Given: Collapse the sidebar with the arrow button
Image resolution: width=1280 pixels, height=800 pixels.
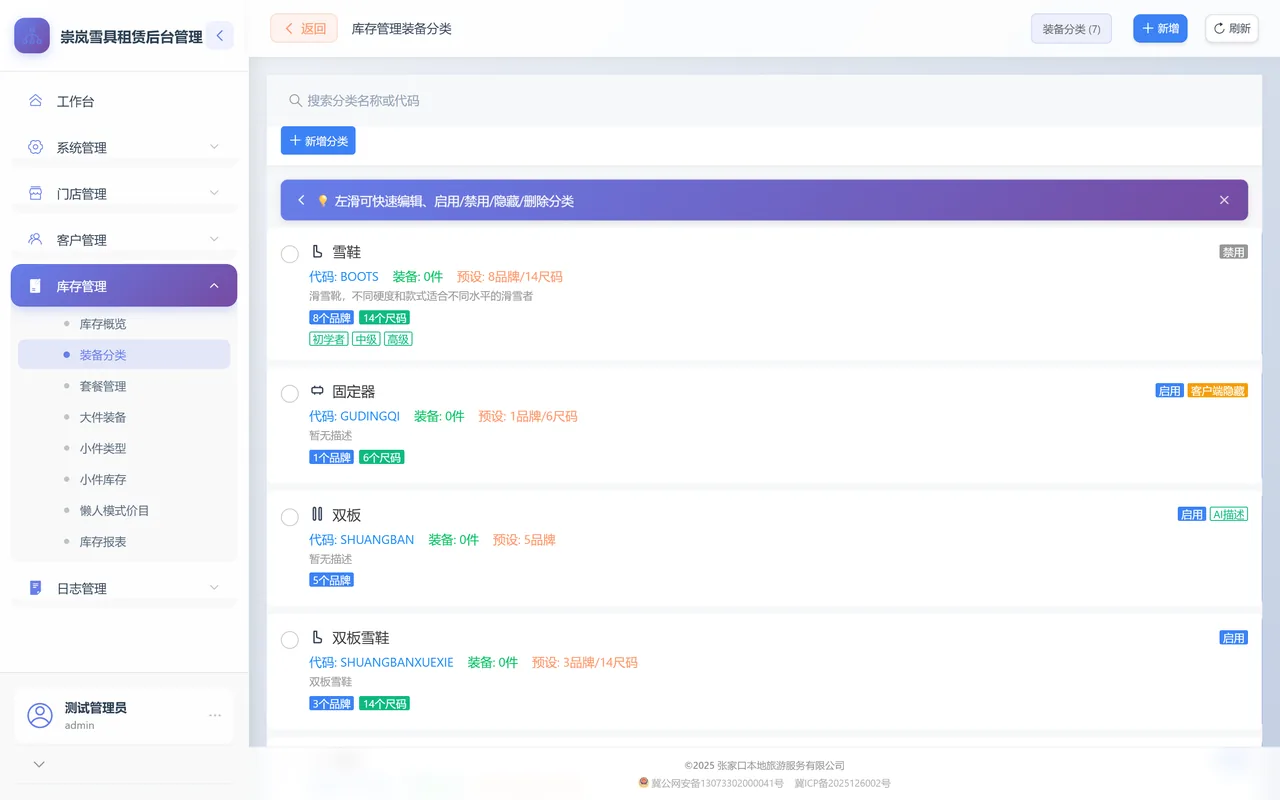Looking at the screenshot, I should pos(219,36).
